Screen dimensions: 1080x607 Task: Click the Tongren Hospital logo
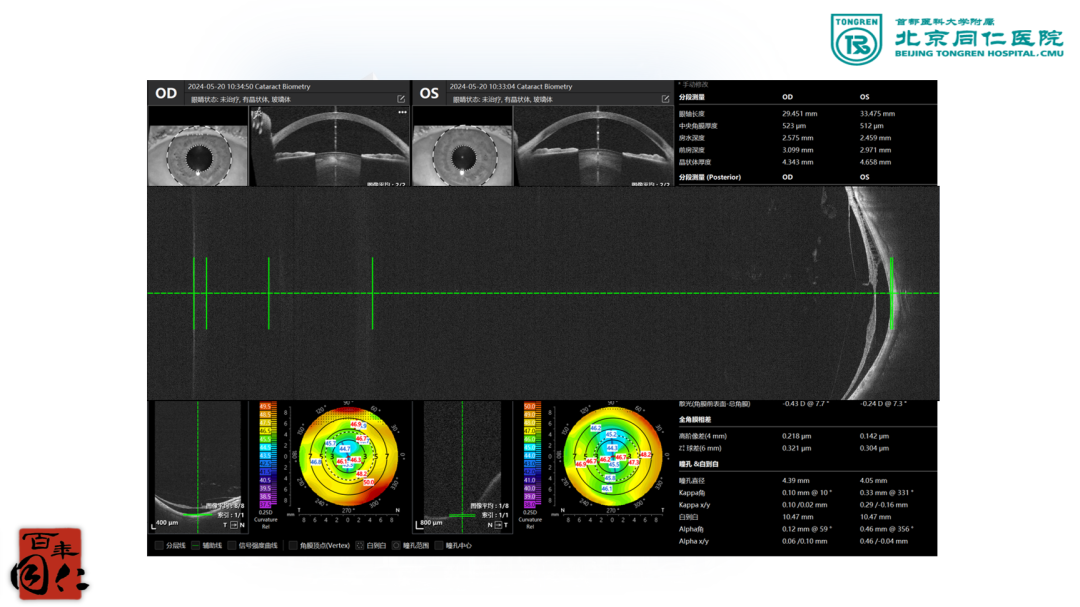coord(946,39)
